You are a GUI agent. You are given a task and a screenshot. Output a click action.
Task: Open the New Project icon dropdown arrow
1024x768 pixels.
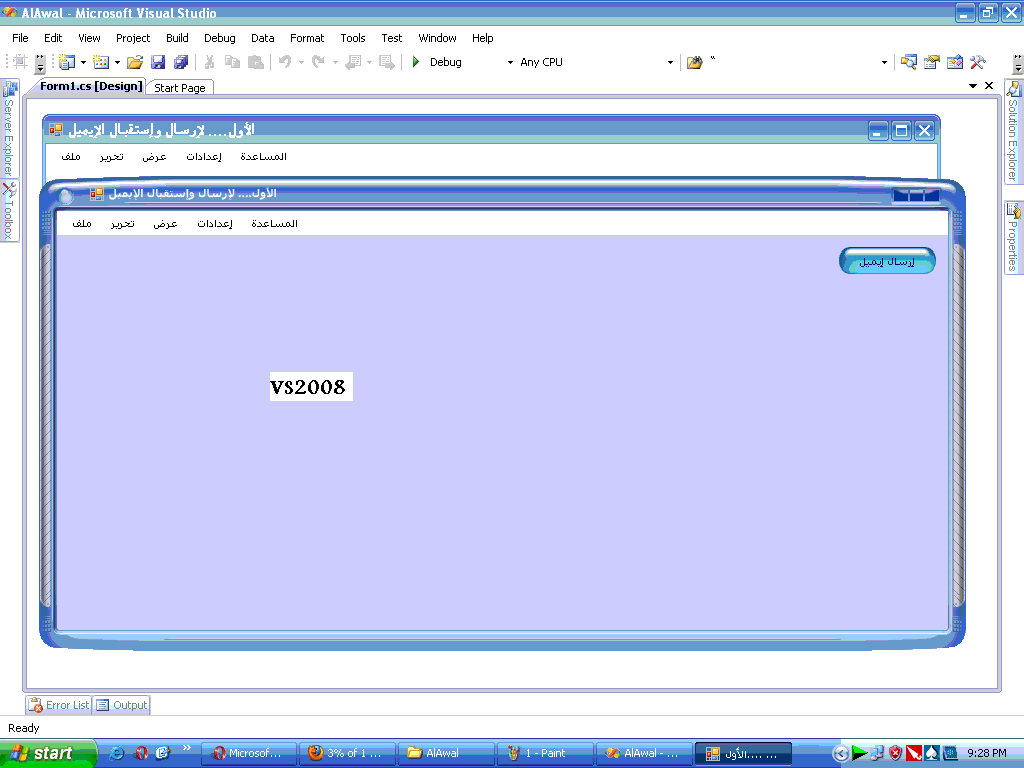(83, 63)
